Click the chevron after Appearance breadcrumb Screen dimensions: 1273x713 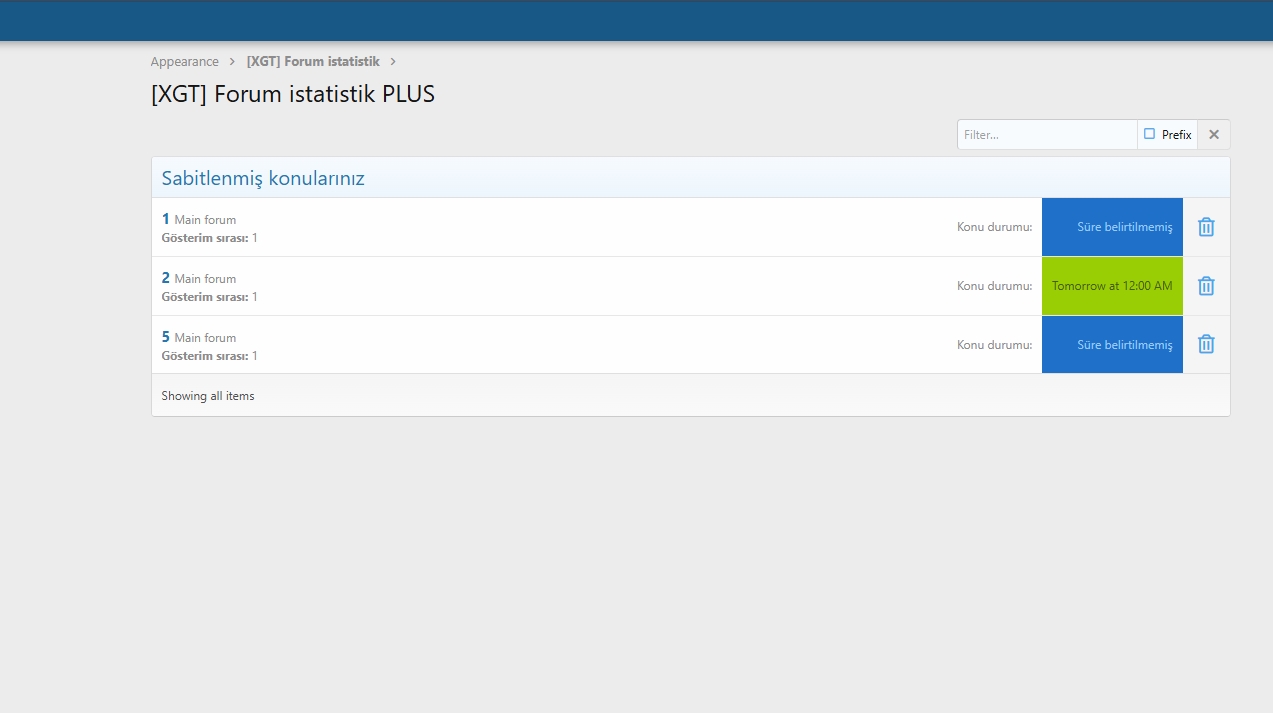point(233,62)
